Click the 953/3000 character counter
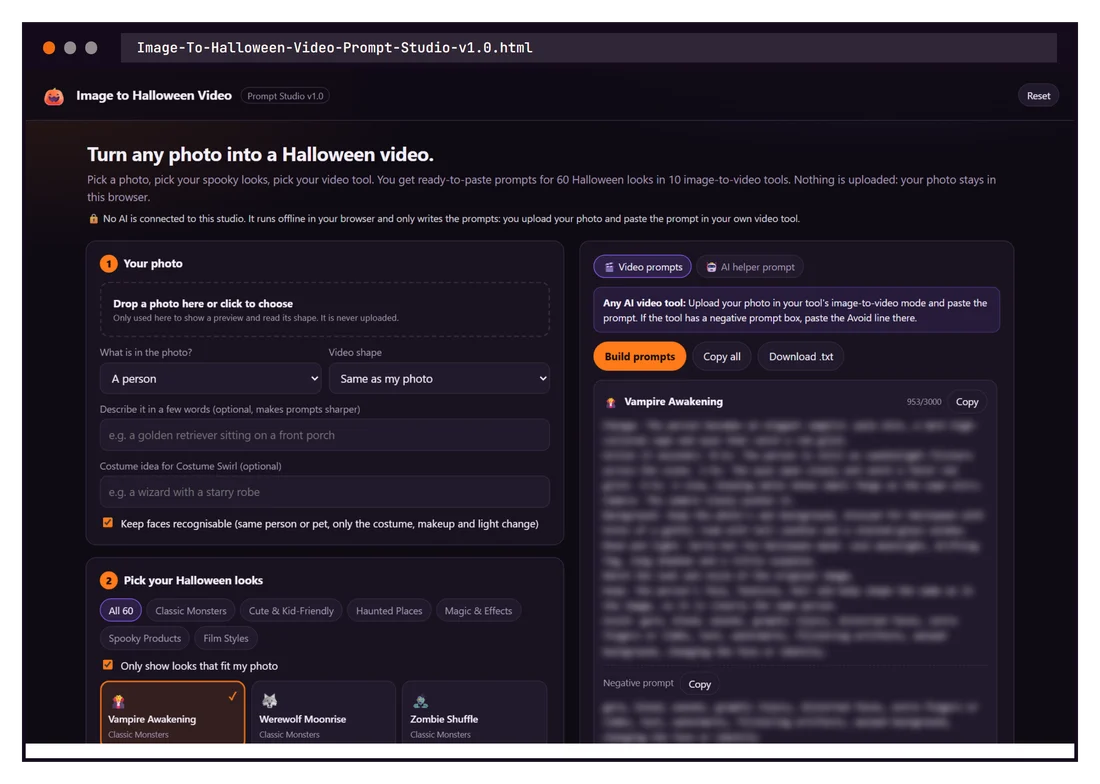The width and height of the screenshot is (1100, 784). pos(923,402)
